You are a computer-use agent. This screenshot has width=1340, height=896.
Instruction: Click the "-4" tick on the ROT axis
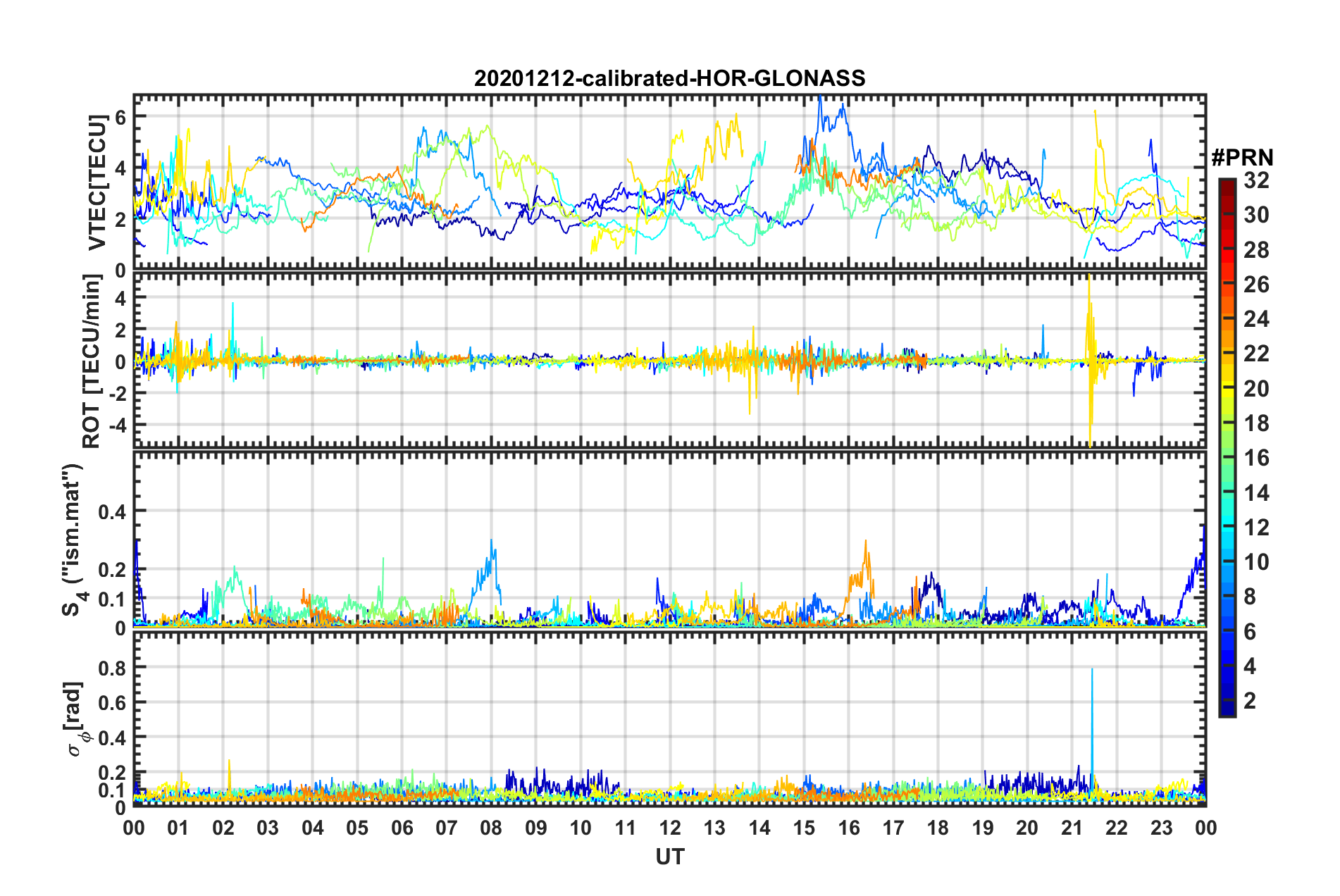pyautogui.click(x=118, y=425)
